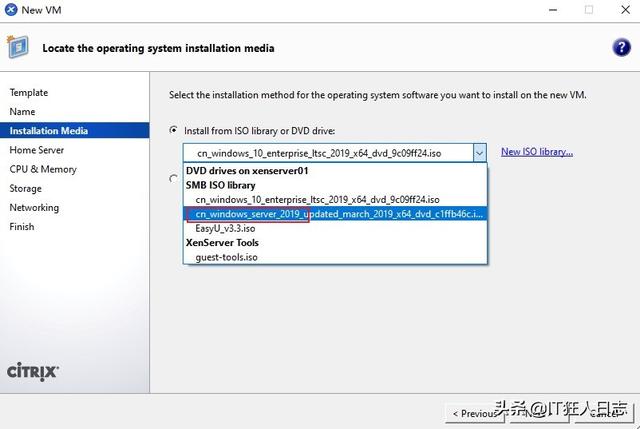Collapse the ISO dropdown arrow

pos(479,153)
